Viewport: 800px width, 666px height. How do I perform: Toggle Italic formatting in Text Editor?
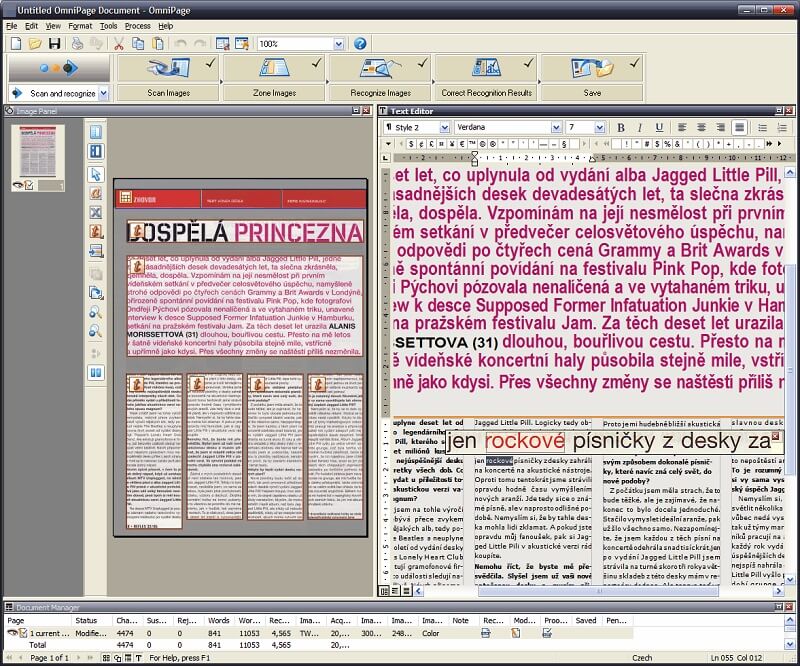pos(637,127)
